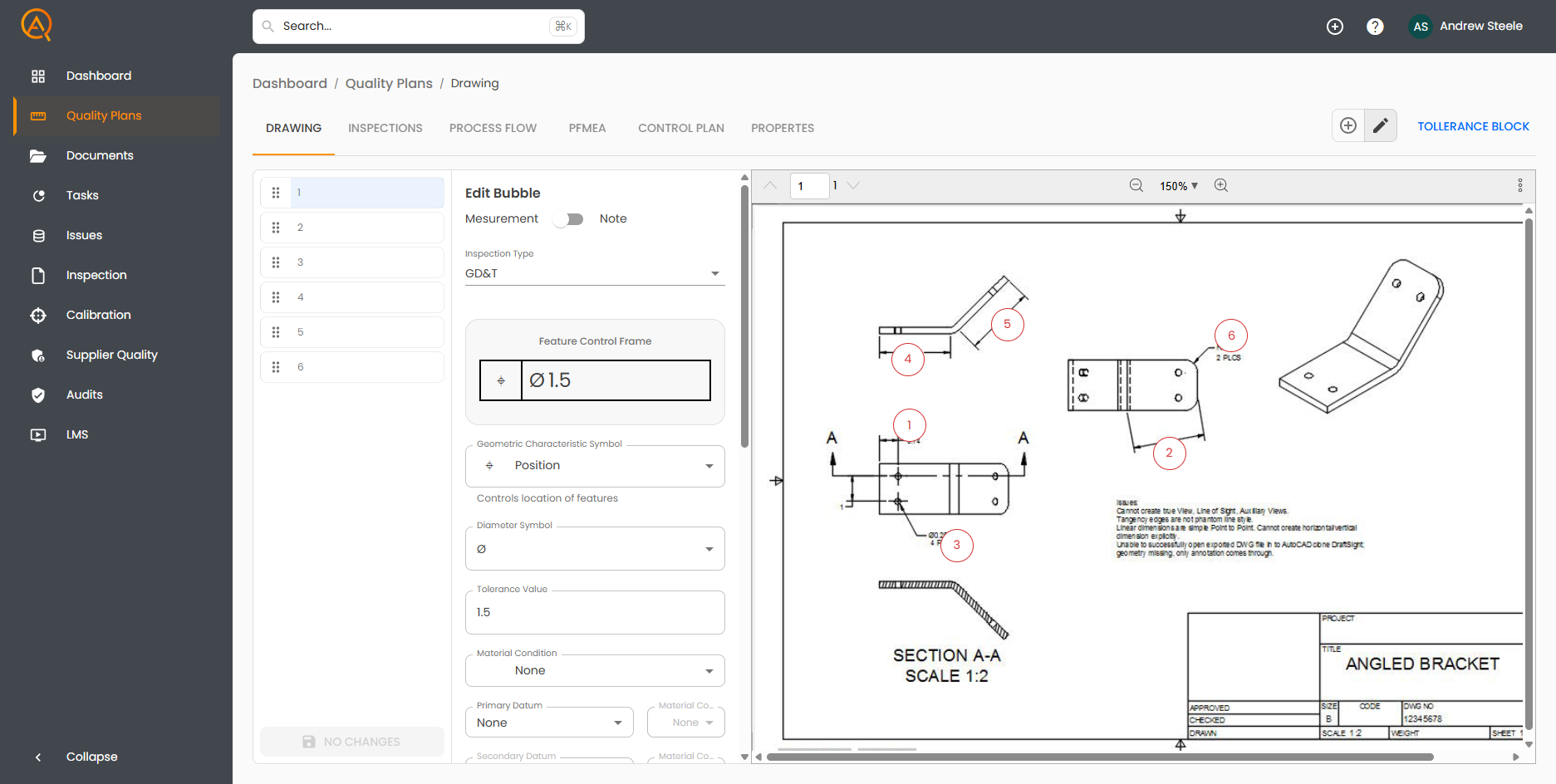Change the Geometric Characteristic Symbol from Position

point(709,466)
